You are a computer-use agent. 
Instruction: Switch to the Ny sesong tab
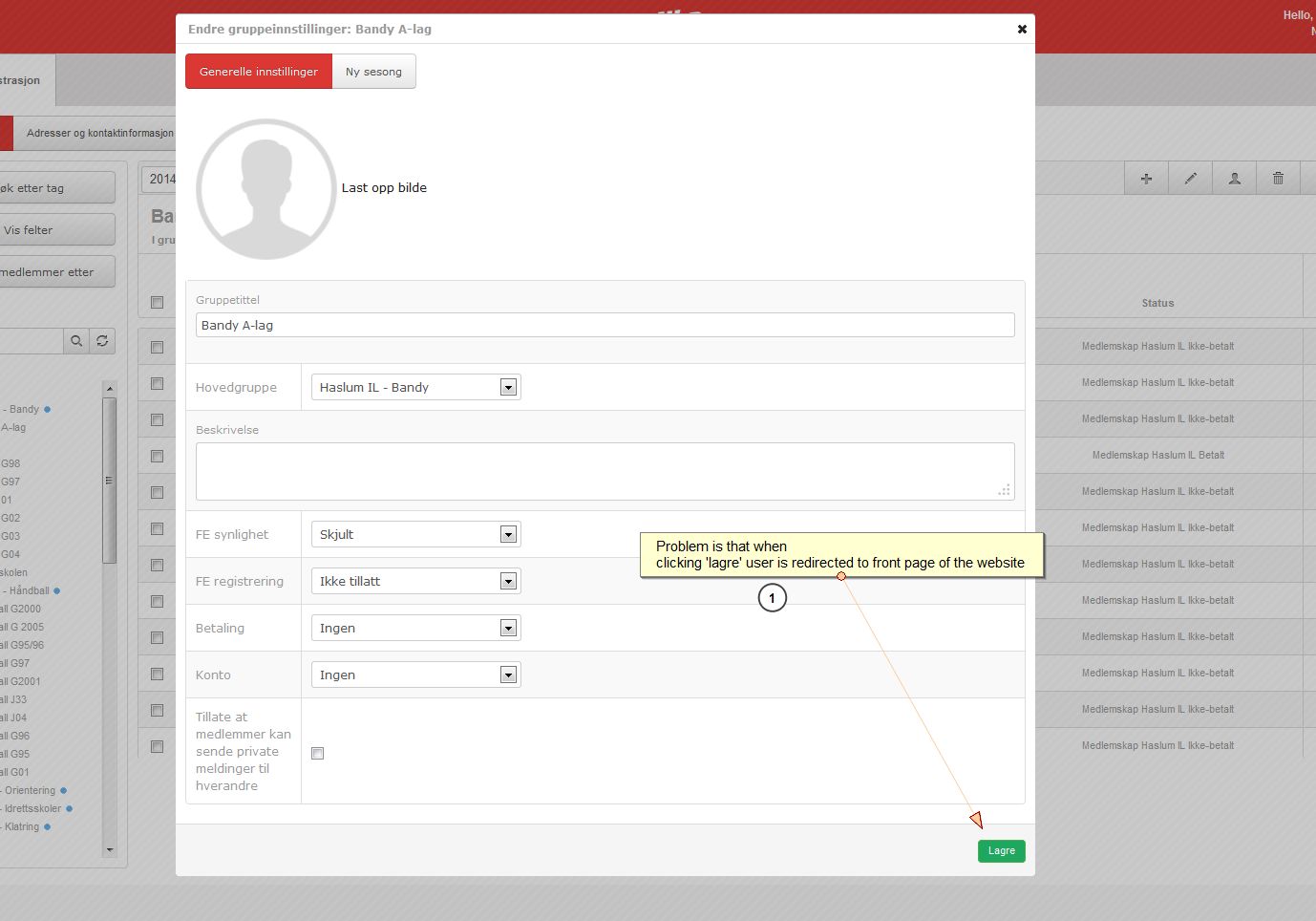pyautogui.click(x=373, y=72)
